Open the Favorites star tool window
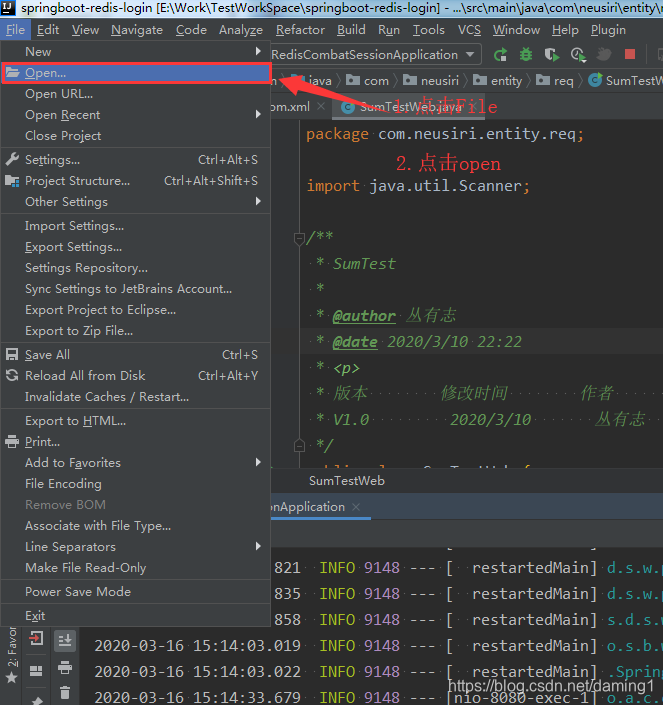The height and width of the screenshot is (705, 663). [12, 677]
